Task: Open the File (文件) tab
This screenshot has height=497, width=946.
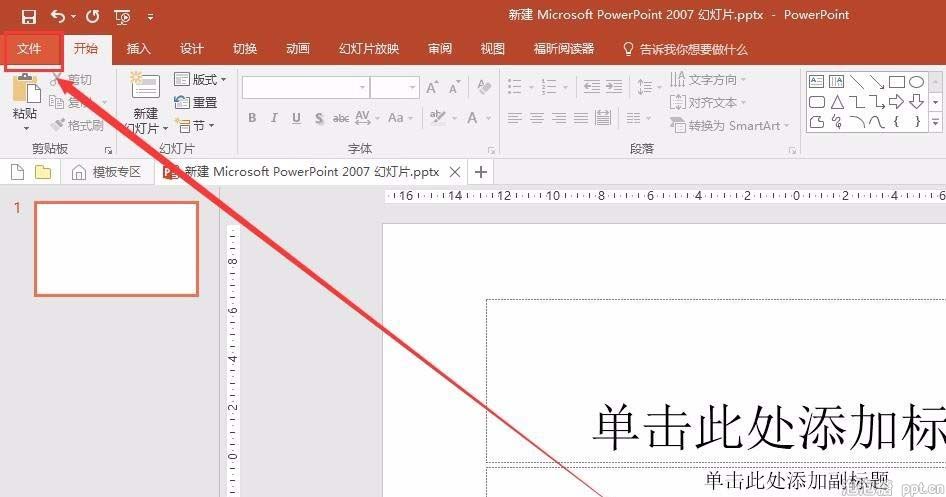Action: (x=30, y=48)
